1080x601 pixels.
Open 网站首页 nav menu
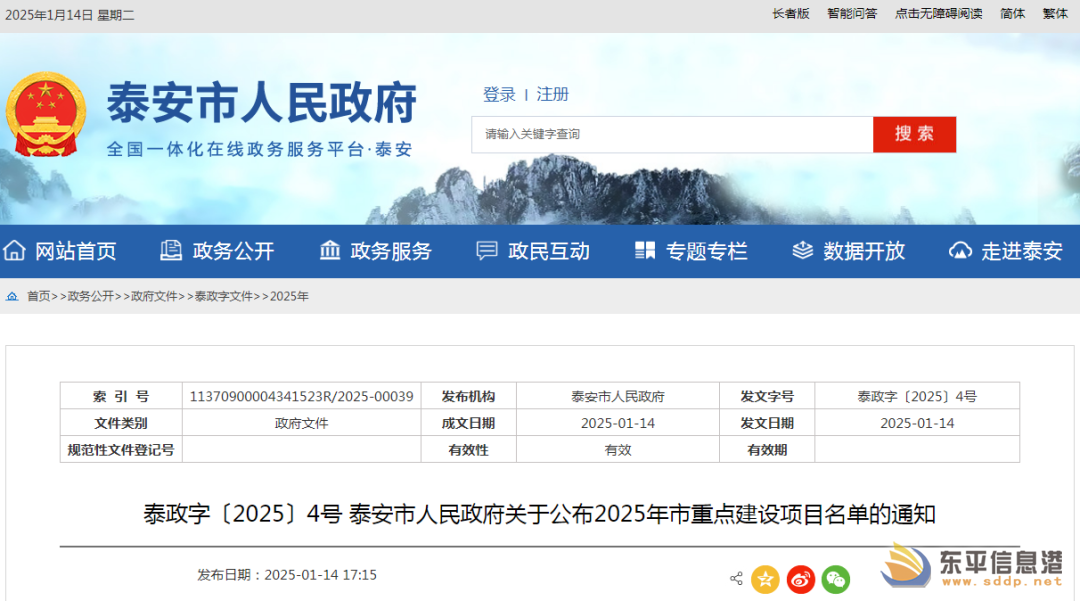click(x=76, y=251)
